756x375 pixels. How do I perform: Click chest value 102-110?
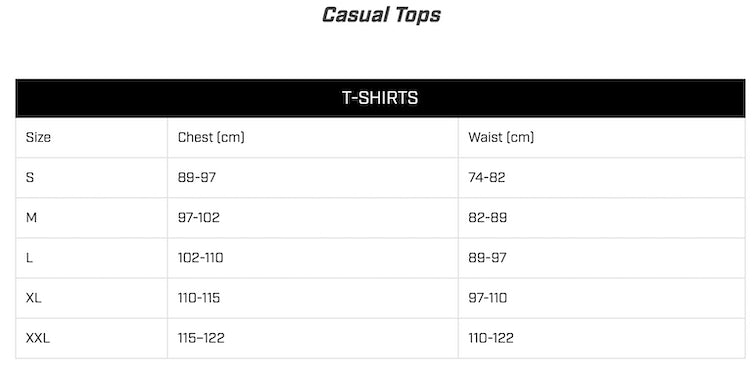tap(201, 258)
